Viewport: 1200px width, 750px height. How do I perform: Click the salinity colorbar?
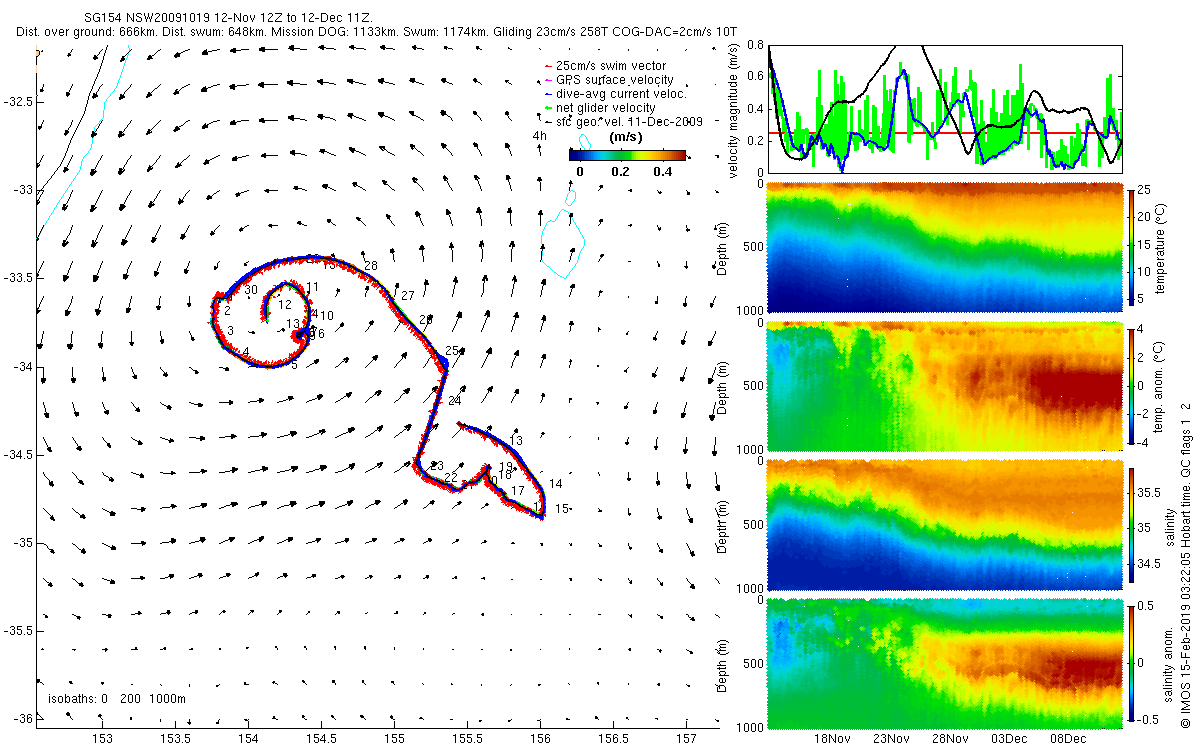pos(1133,524)
